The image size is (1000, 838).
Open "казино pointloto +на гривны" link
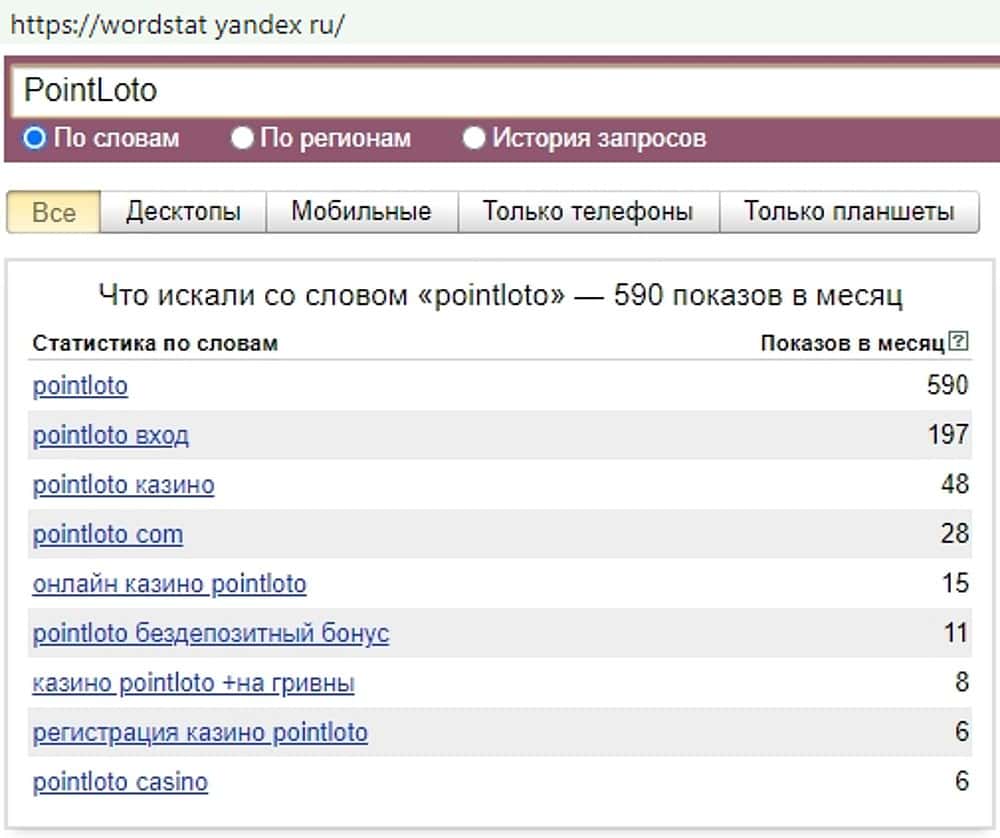coord(193,684)
